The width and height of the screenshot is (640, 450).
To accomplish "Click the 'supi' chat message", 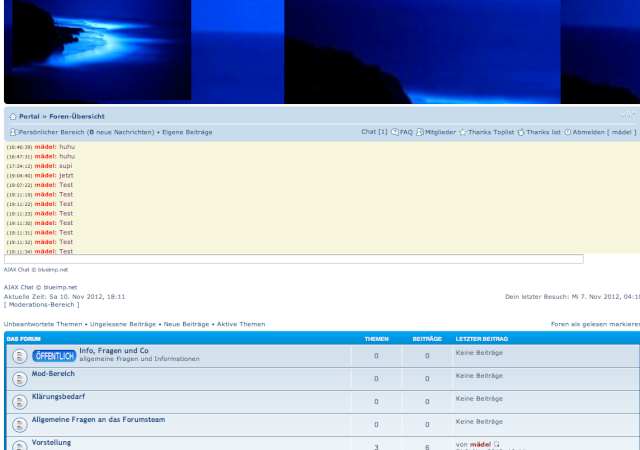I will [66, 166].
